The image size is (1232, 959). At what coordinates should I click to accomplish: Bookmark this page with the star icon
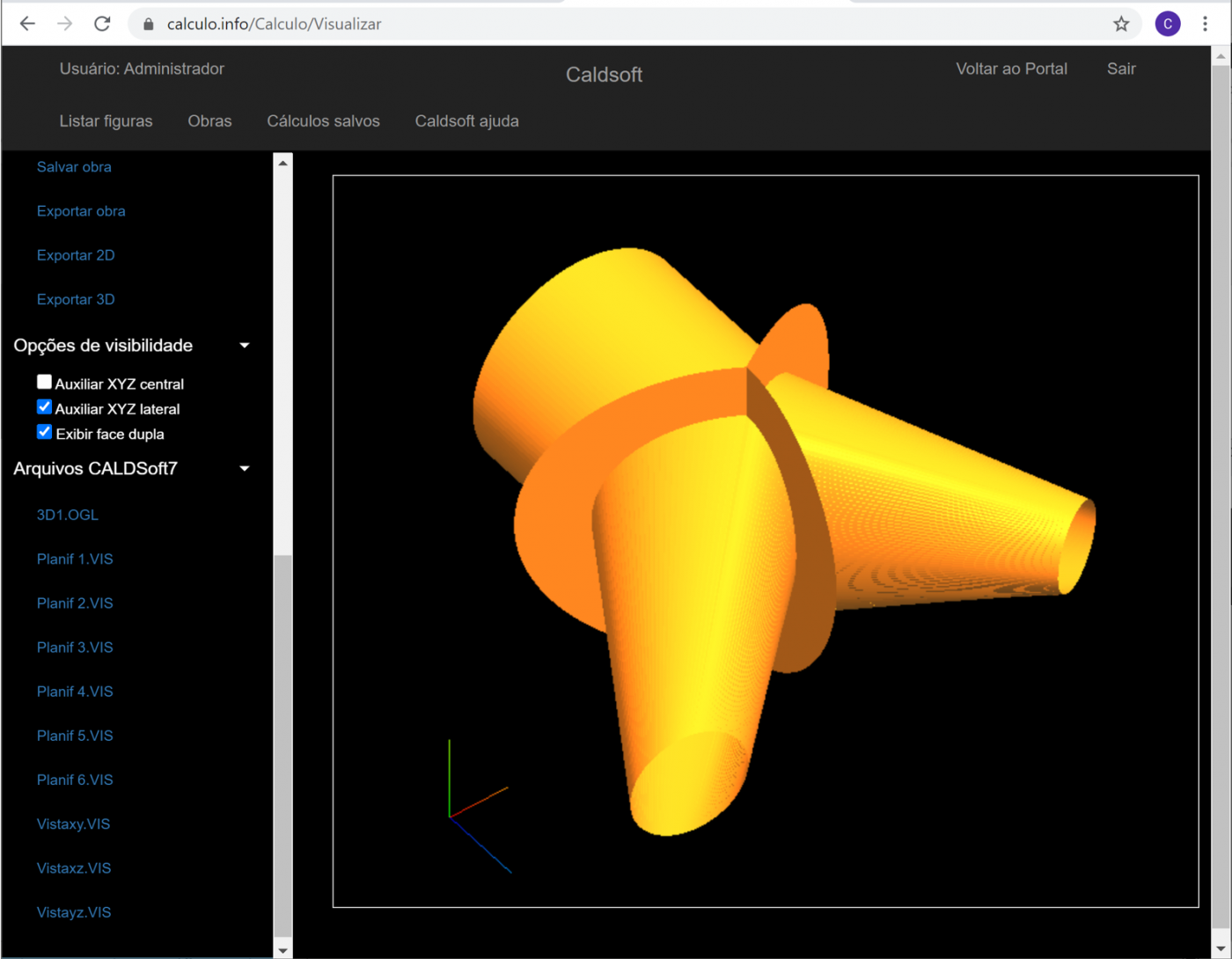point(1120,24)
